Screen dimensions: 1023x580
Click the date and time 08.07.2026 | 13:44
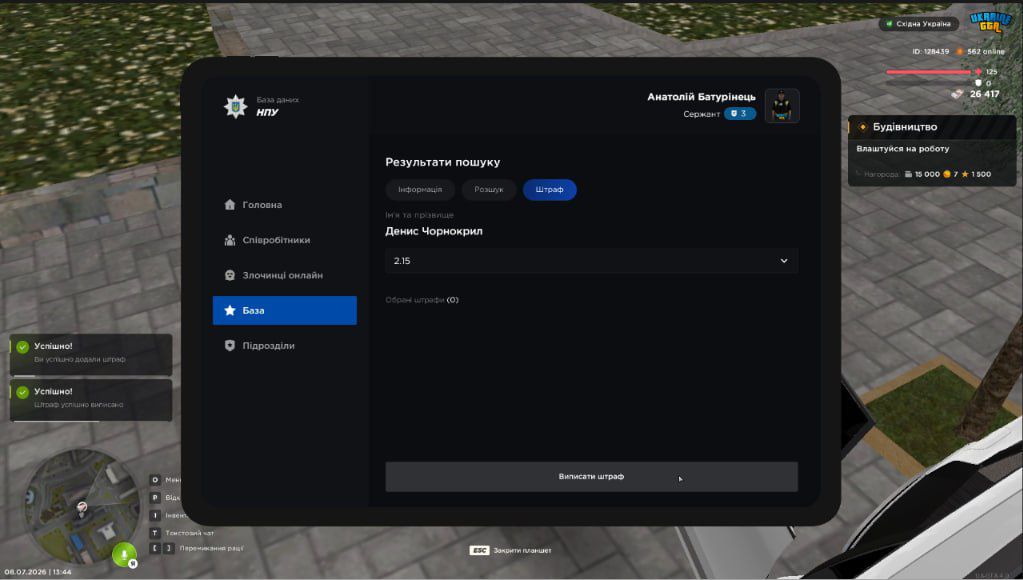click(x=38, y=572)
